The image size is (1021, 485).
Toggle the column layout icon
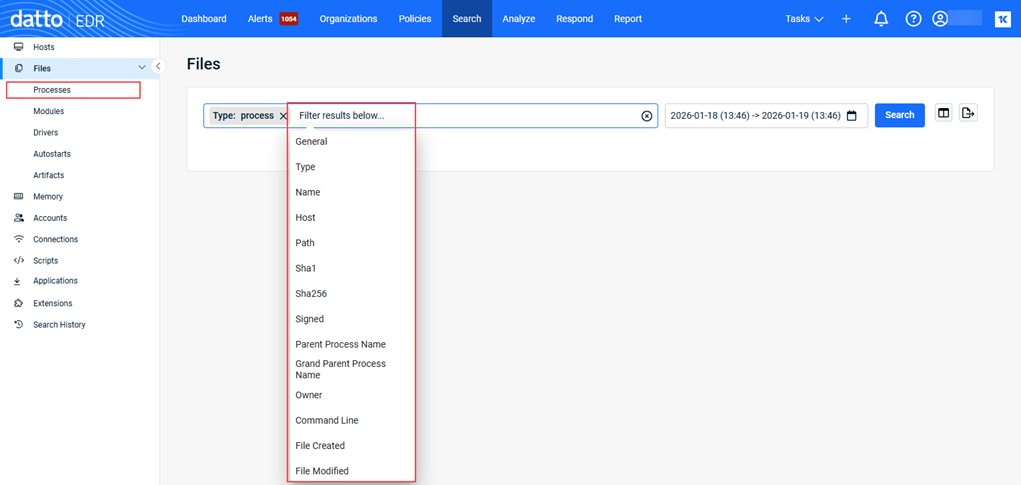coord(943,114)
